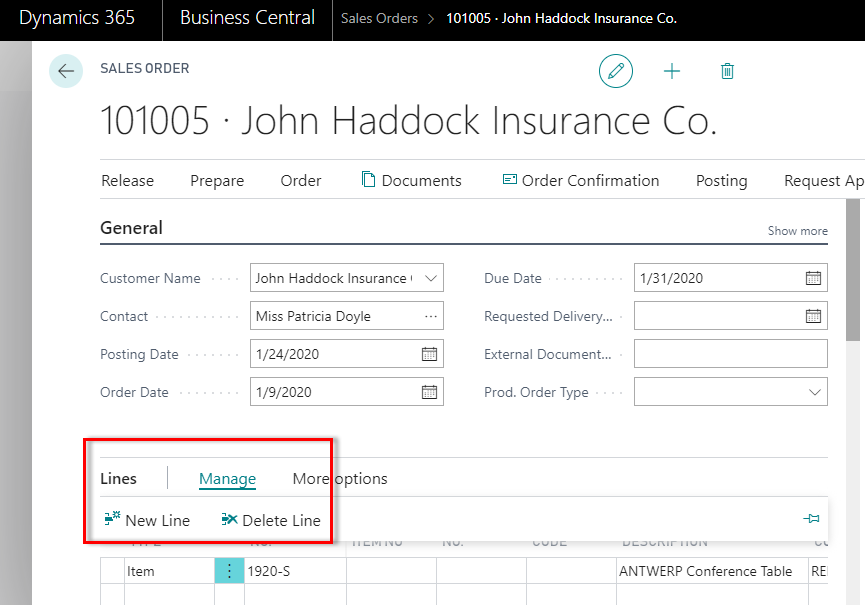
Task: Expand the Customer Name dropdown
Action: click(430, 278)
